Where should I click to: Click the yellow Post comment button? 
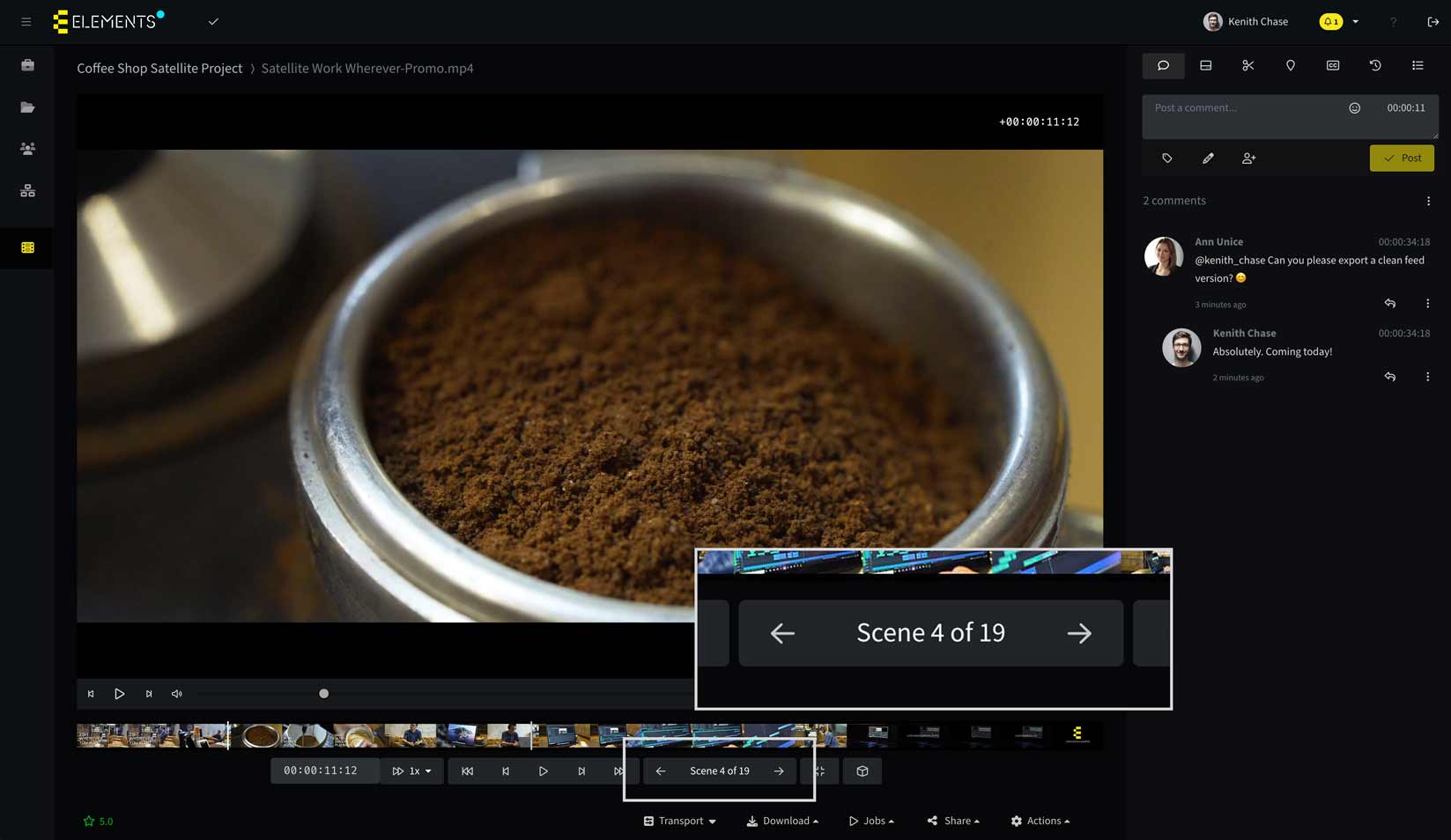point(1401,158)
